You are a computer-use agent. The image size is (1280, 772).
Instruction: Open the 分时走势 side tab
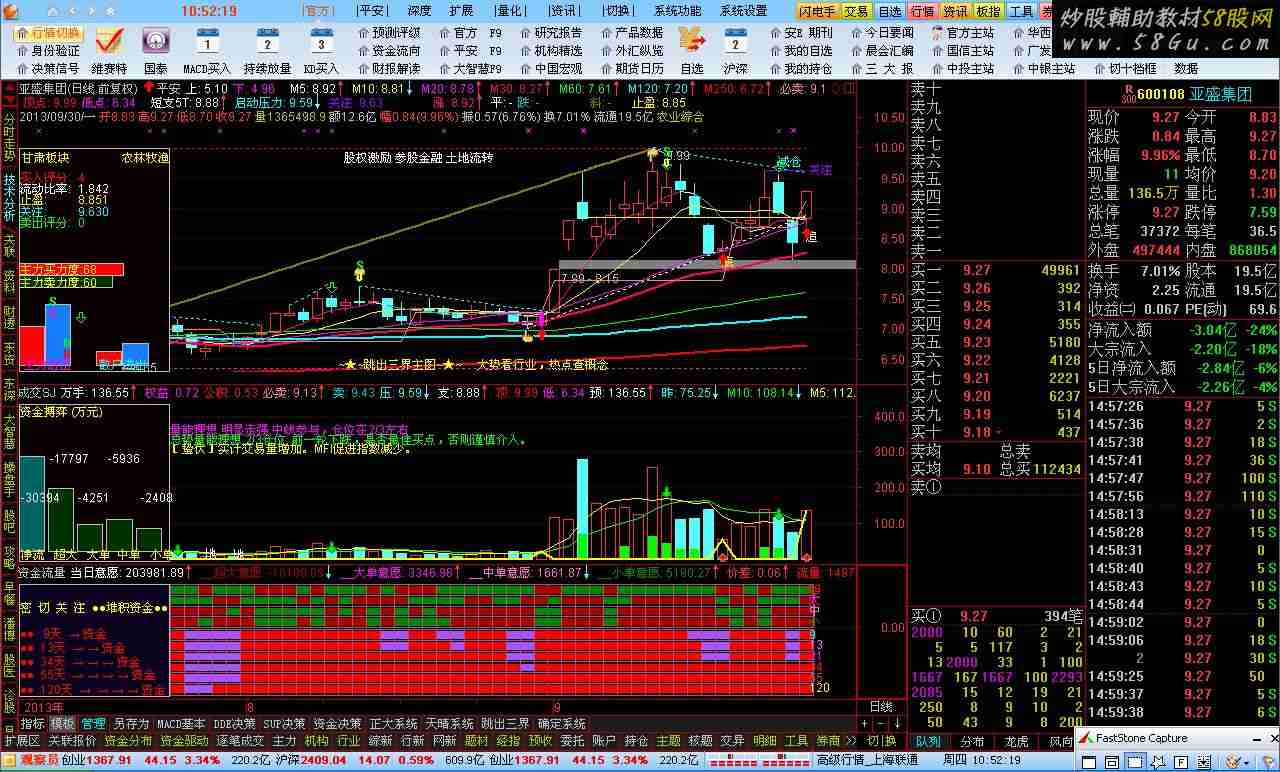(9, 137)
